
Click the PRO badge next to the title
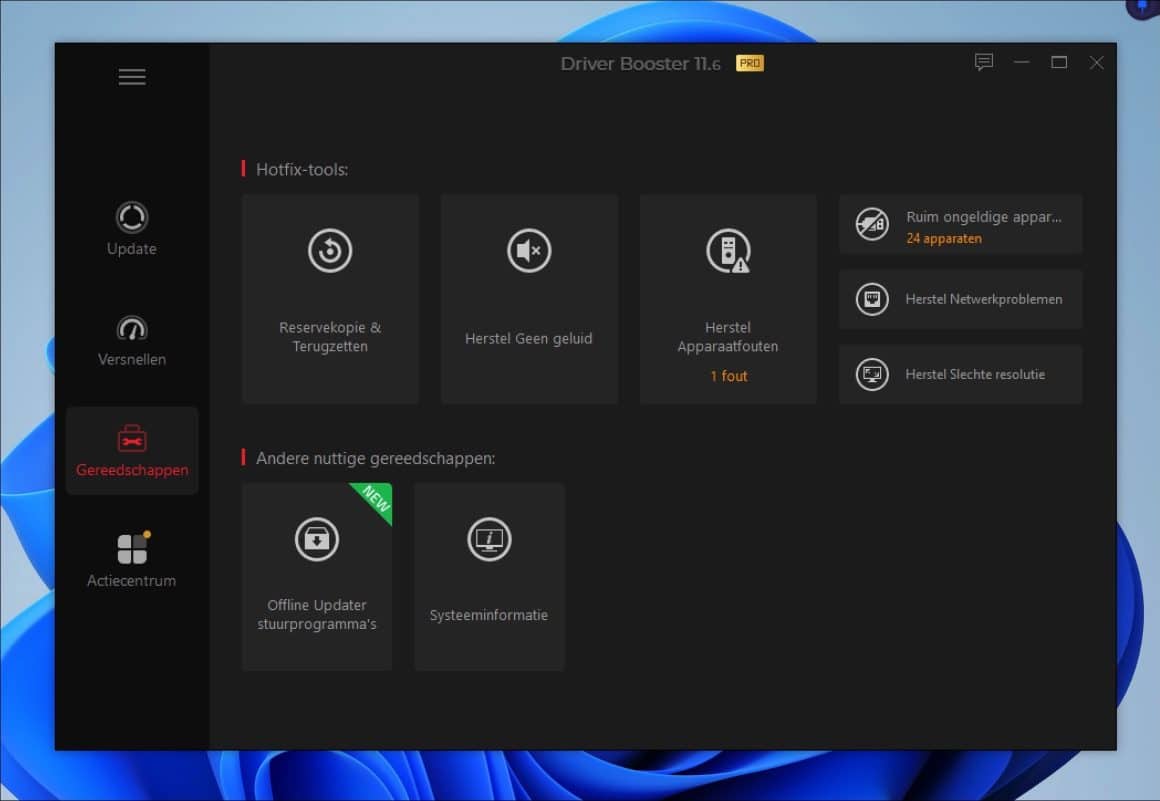point(751,63)
